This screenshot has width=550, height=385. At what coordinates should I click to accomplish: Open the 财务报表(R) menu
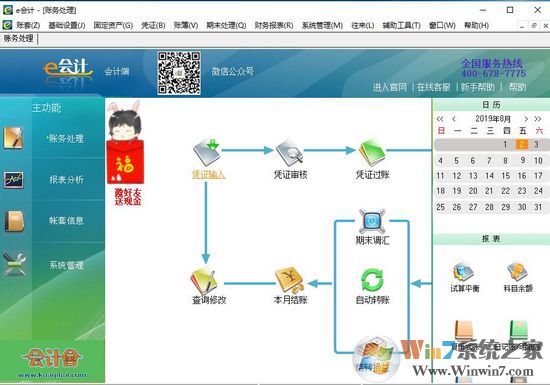274,25
